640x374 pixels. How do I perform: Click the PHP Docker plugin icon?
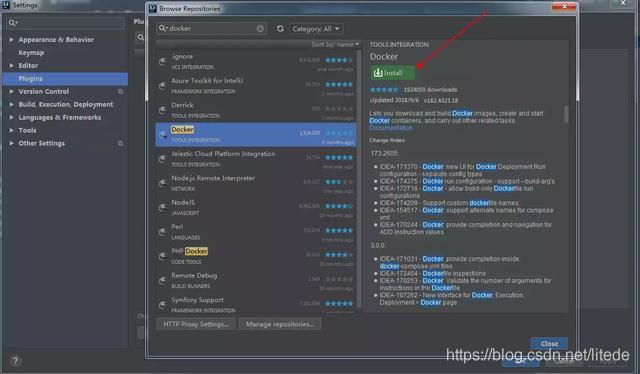(162, 256)
